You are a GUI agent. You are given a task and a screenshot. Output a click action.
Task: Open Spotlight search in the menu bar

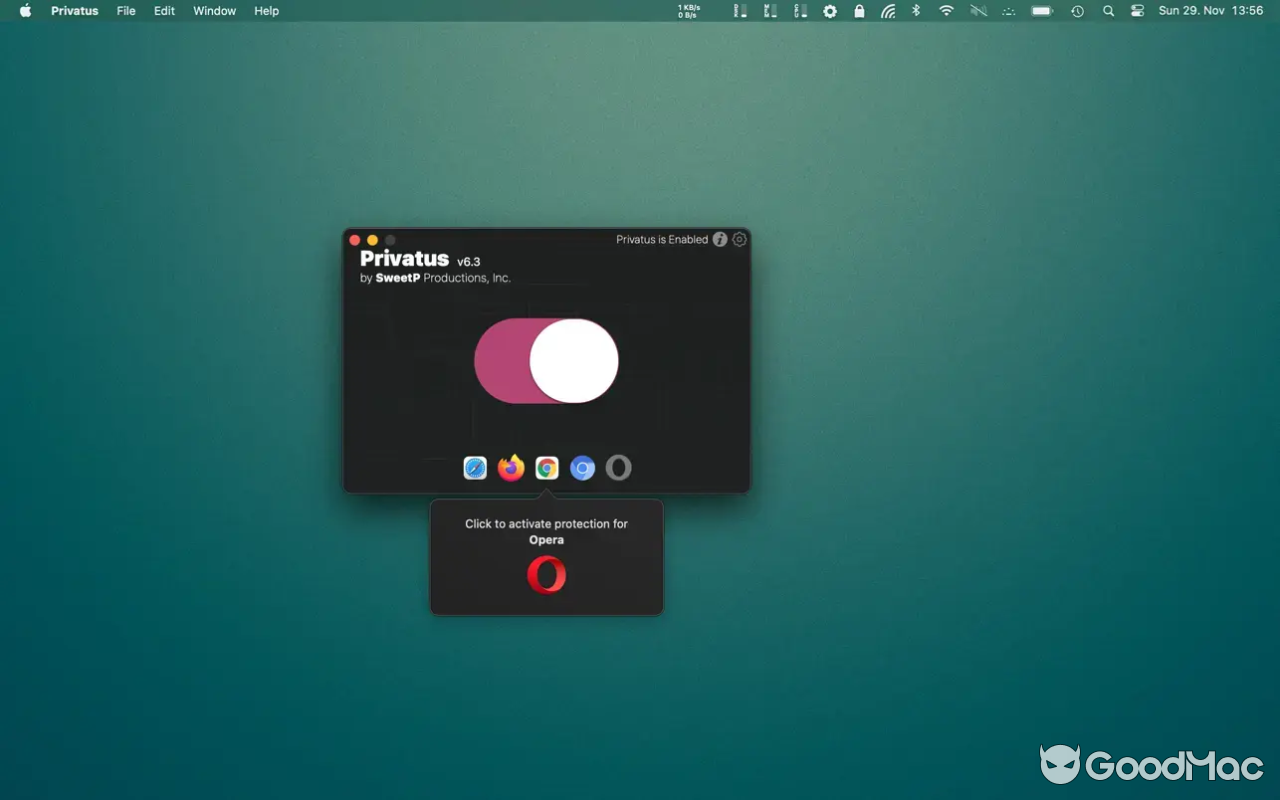(x=1108, y=11)
